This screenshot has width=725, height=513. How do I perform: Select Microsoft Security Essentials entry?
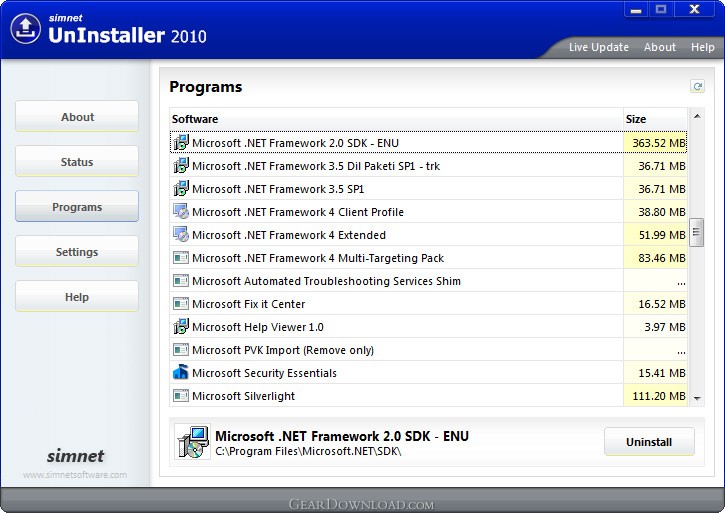pyautogui.click(x=428, y=373)
